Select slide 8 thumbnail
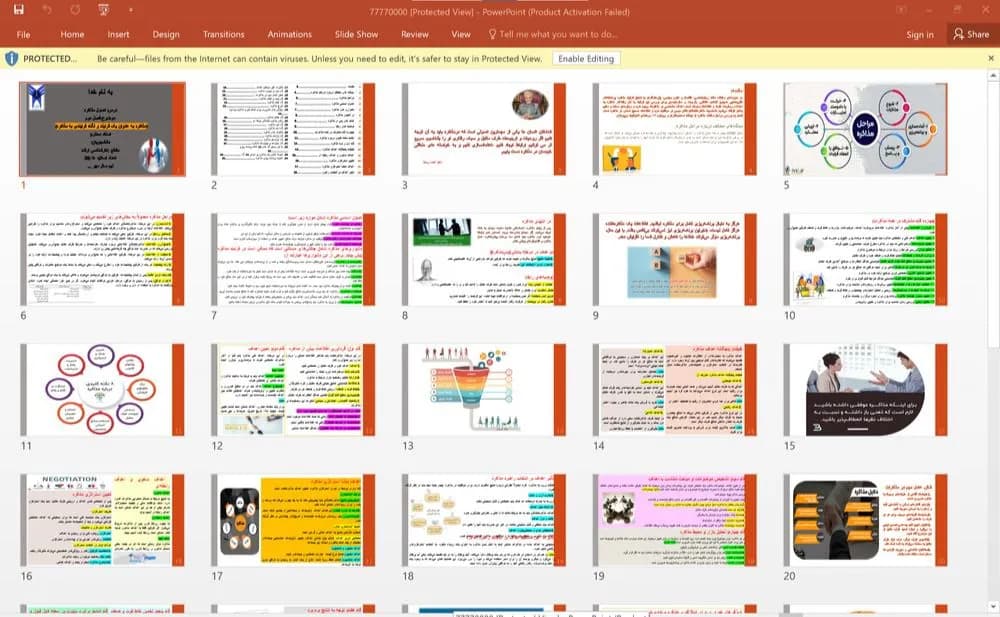 click(484, 259)
